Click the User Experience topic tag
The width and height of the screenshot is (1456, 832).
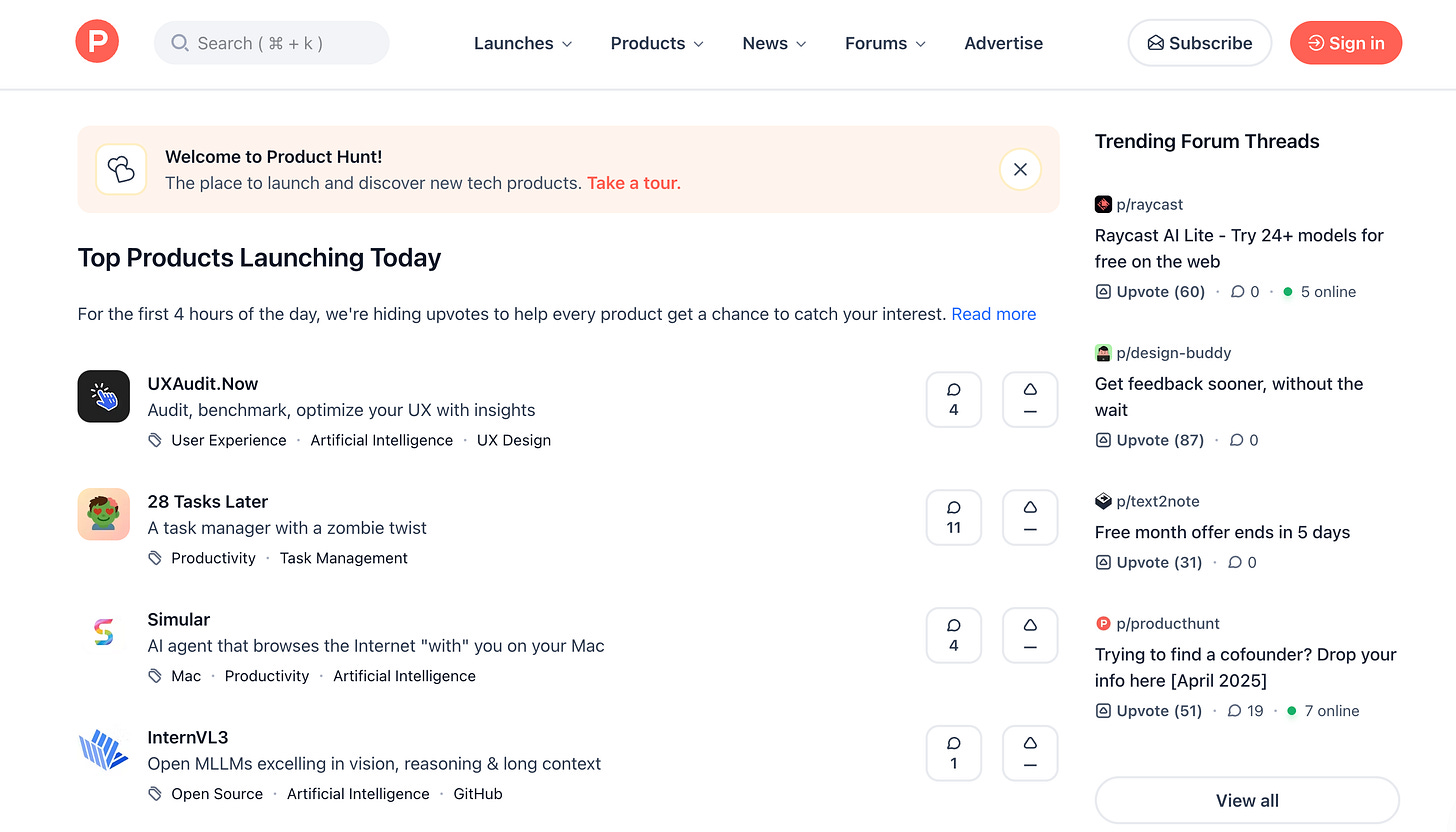228,440
